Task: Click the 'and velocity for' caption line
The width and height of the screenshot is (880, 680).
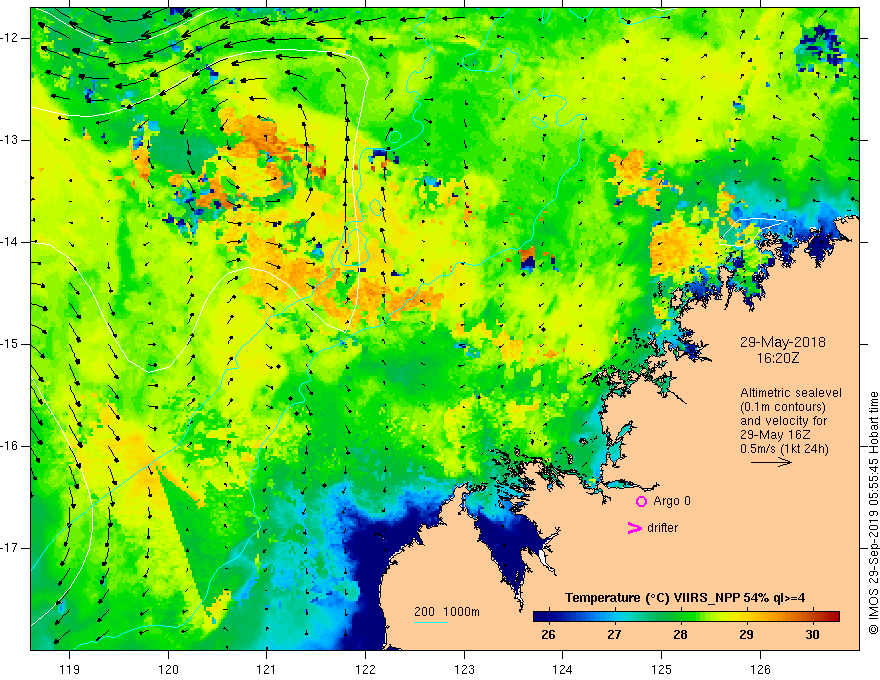Action: (x=783, y=421)
